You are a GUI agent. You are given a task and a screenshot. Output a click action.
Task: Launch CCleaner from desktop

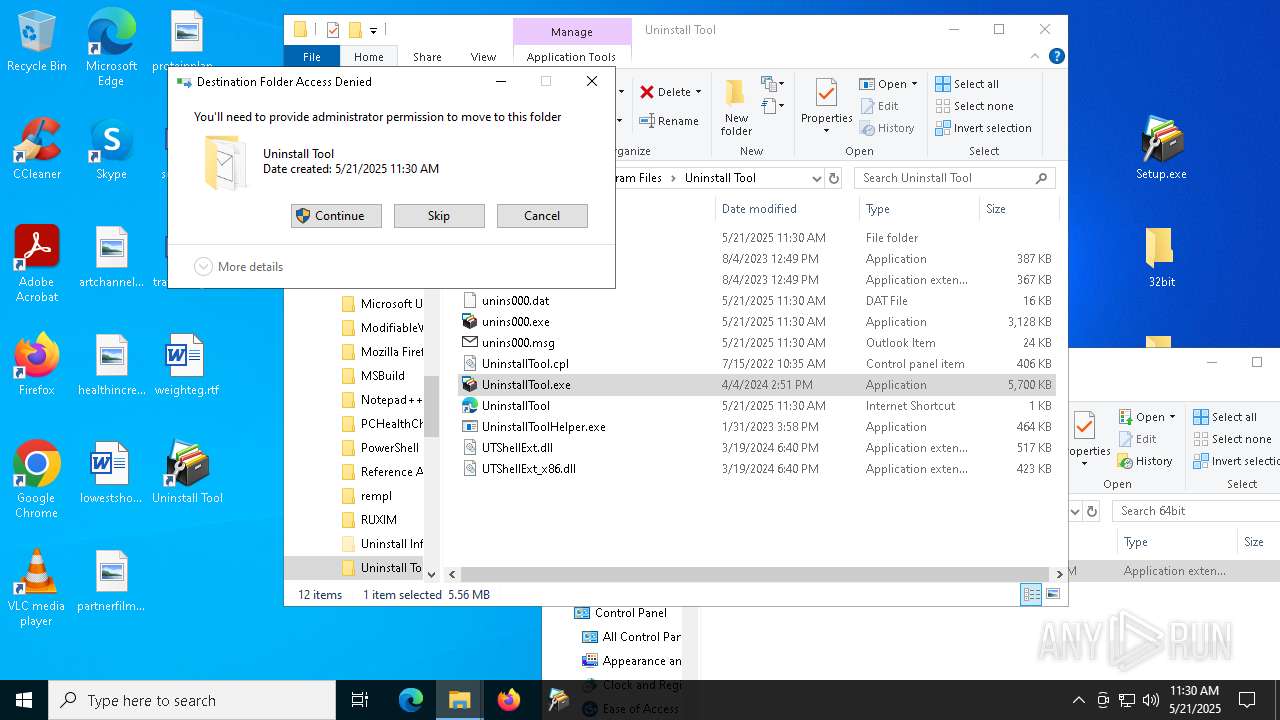(37, 150)
